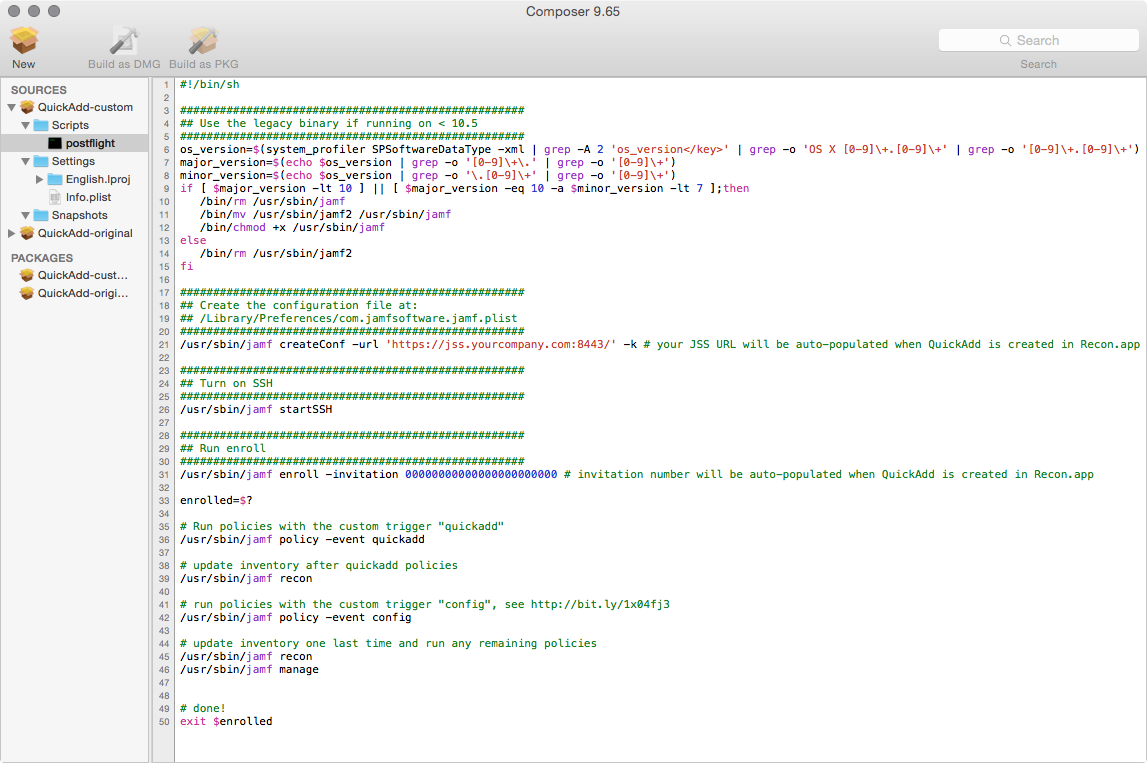This screenshot has height=763, width=1147.
Task: Click the 'major_version=' assignment on line 7
Action: click(x=226, y=162)
